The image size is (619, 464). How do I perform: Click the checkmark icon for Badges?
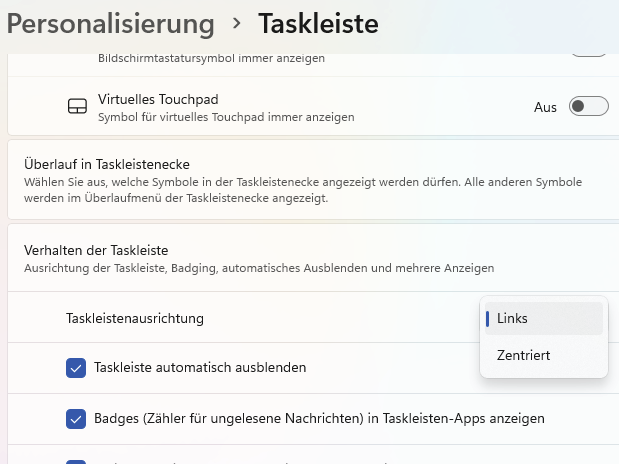pos(76,419)
